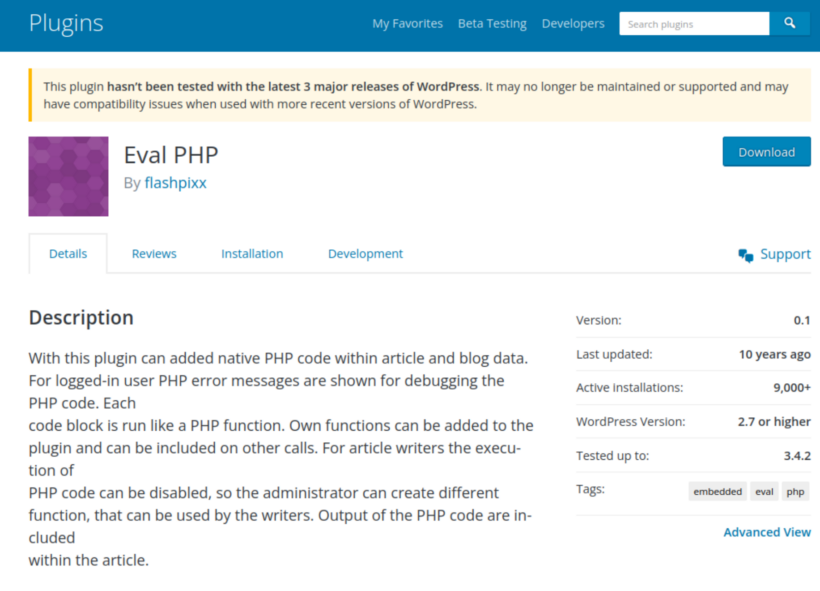Select the eval tag

click(x=763, y=491)
